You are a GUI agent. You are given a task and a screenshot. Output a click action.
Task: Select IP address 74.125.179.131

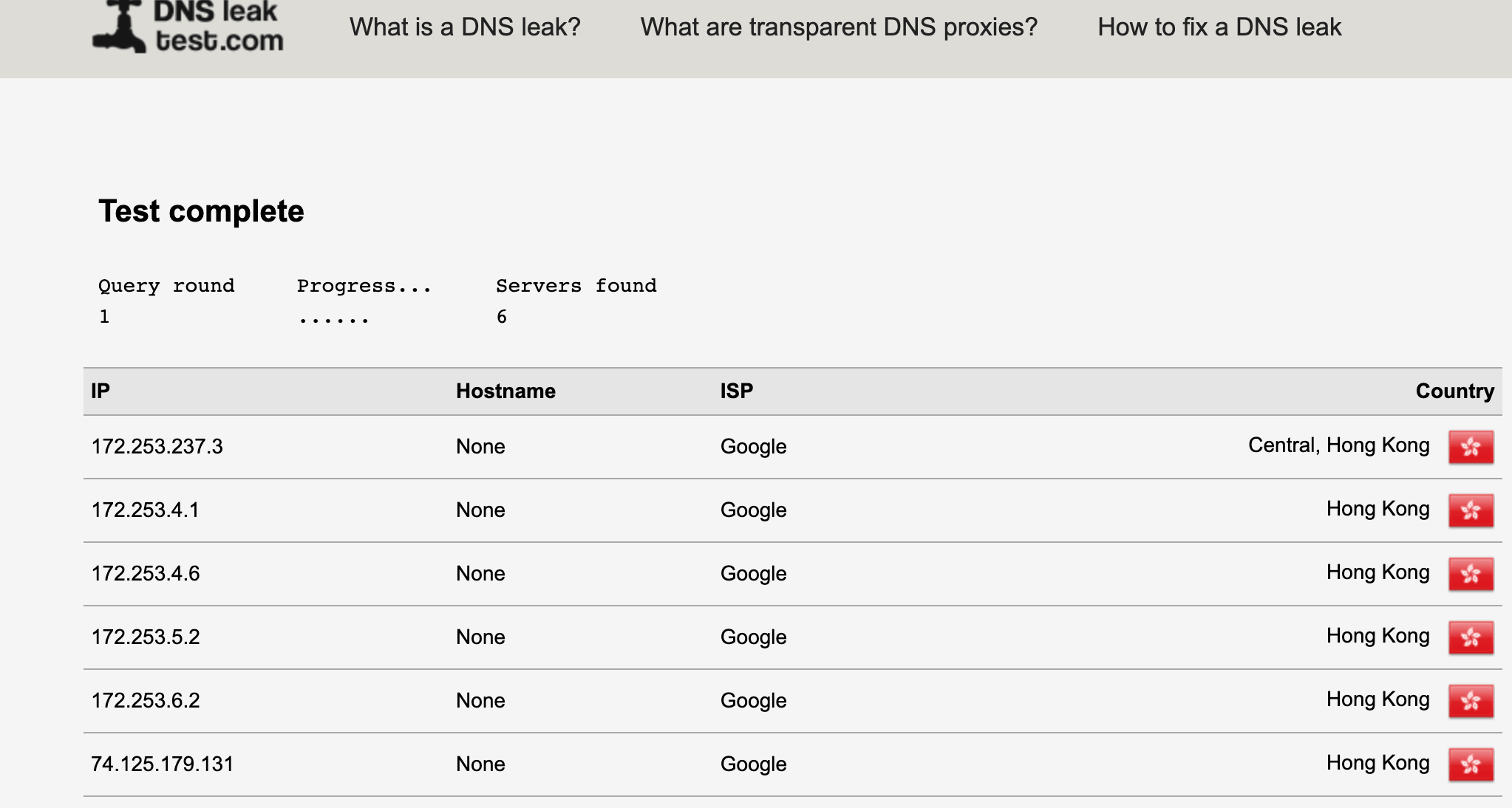click(162, 764)
